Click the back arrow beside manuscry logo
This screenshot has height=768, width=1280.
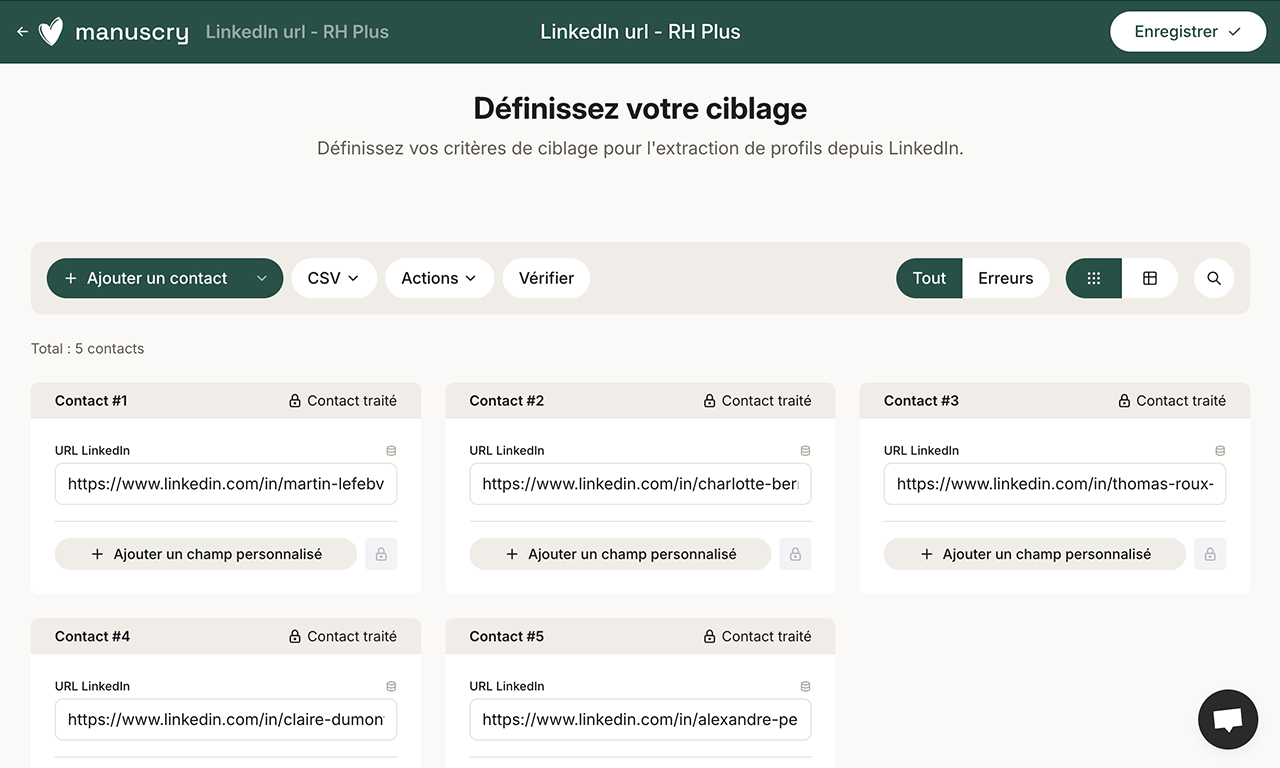pyautogui.click(x=21, y=31)
